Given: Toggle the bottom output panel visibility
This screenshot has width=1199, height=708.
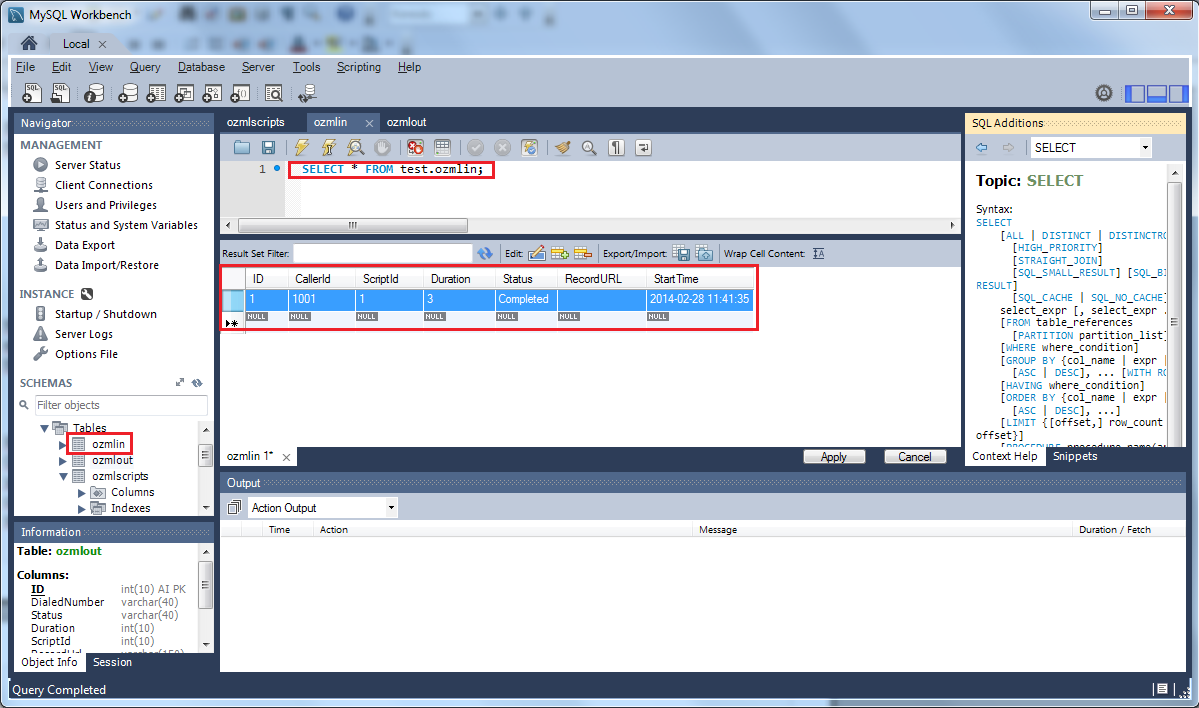Looking at the screenshot, I should coord(1157,93).
